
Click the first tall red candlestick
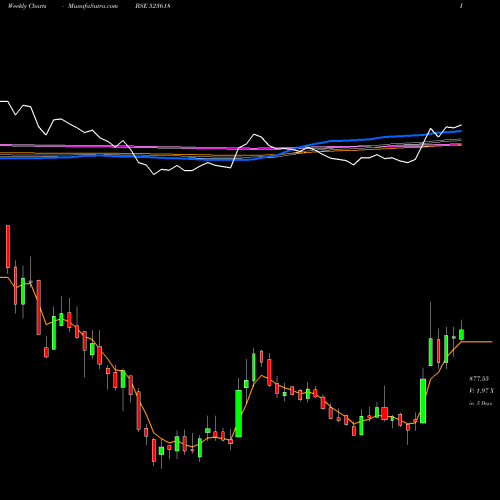tap(8, 246)
